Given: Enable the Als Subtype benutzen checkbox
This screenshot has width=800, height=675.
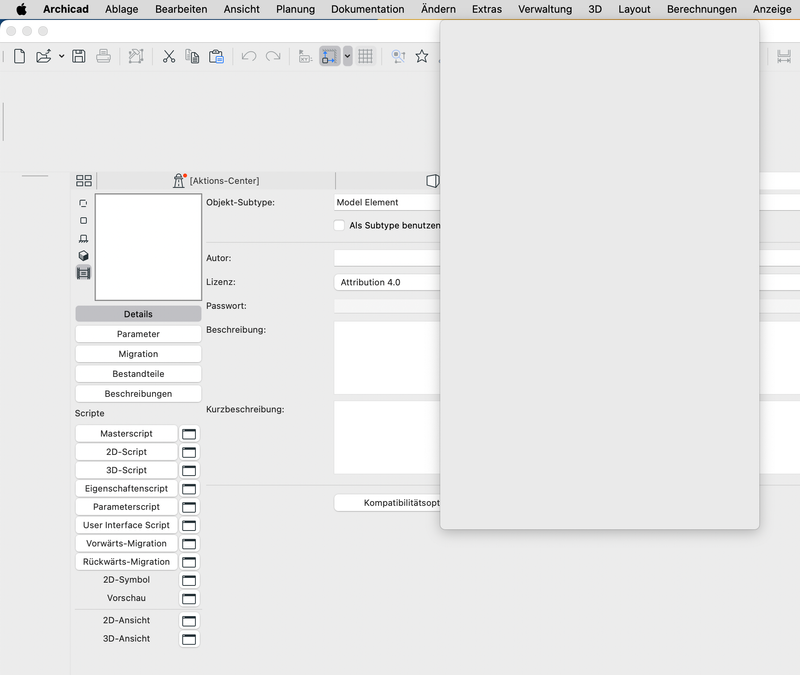Looking at the screenshot, I should click(339, 225).
